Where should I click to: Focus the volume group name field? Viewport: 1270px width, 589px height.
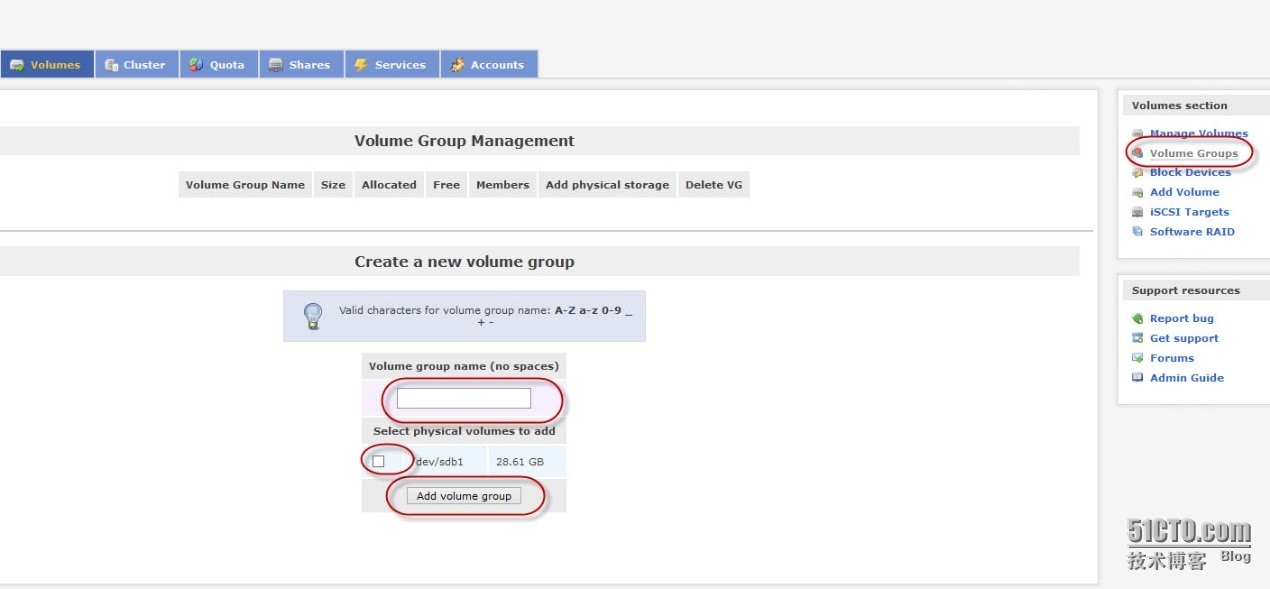point(464,398)
